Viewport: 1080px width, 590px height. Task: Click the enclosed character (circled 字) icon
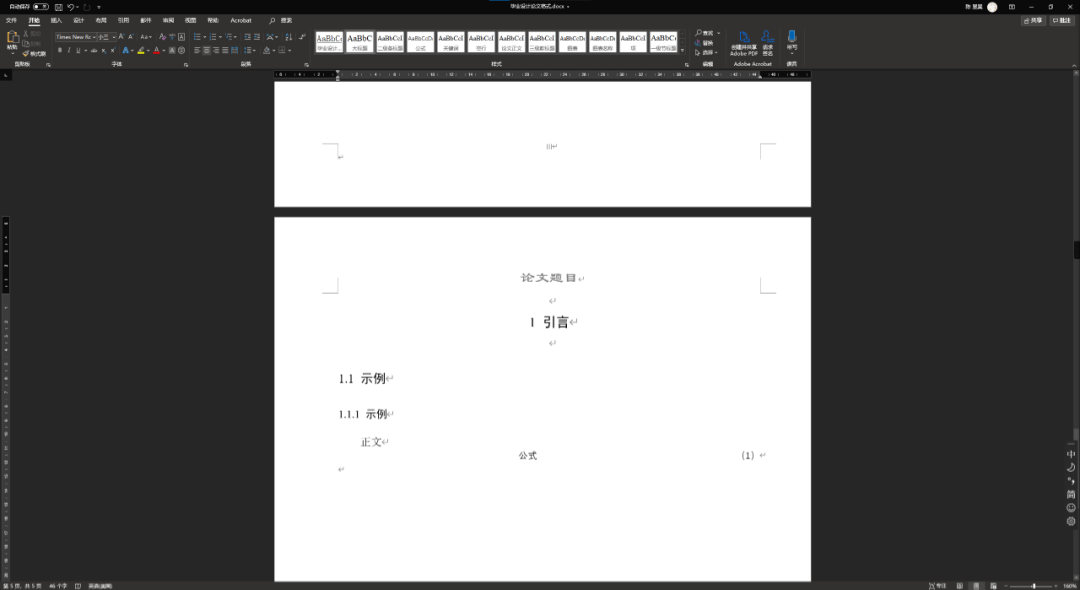coord(181,50)
